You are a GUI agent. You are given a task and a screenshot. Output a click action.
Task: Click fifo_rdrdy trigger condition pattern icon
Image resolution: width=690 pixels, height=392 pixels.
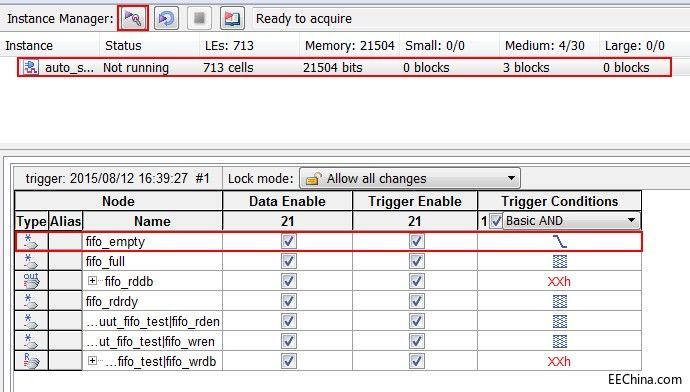point(559,301)
